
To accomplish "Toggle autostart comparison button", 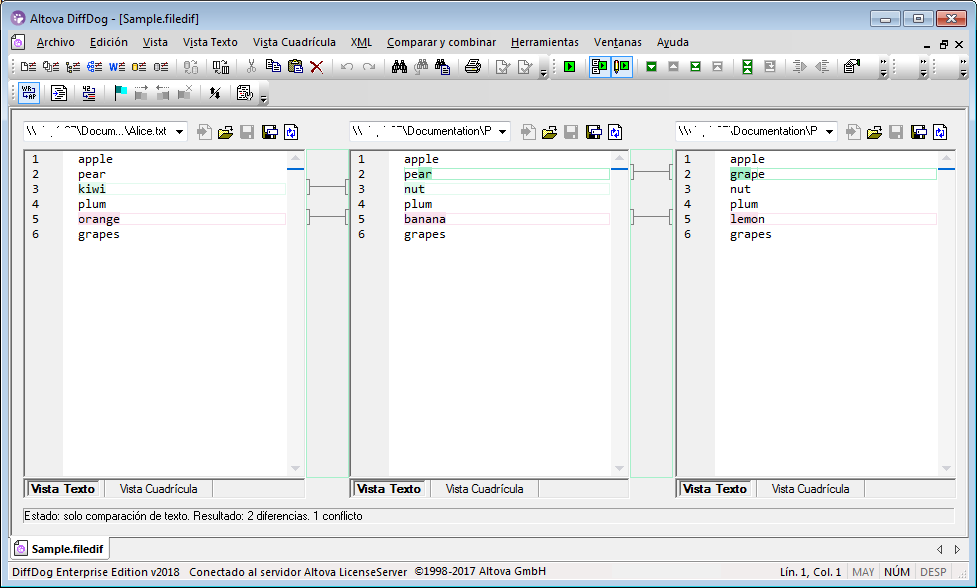I will click(599, 67).
